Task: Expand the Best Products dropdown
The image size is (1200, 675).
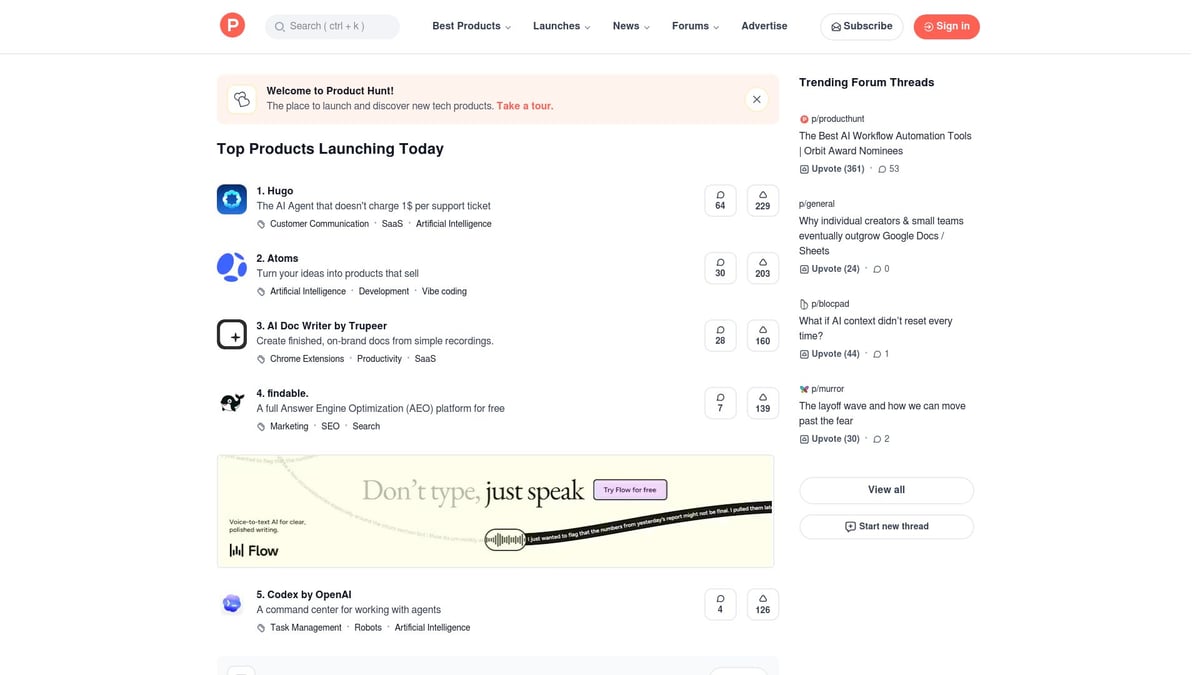Action: click(x=471, y=26)
